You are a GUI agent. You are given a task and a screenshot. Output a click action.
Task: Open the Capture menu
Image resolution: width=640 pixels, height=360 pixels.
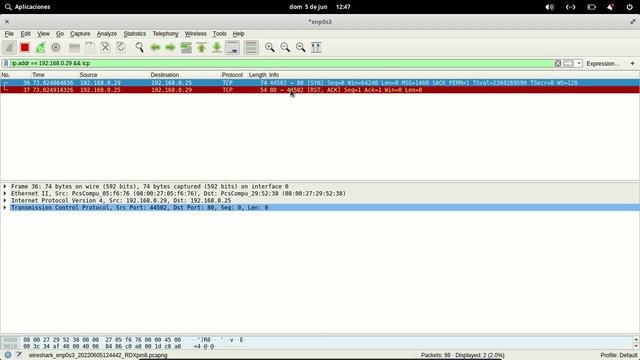[x=80, y=33]
